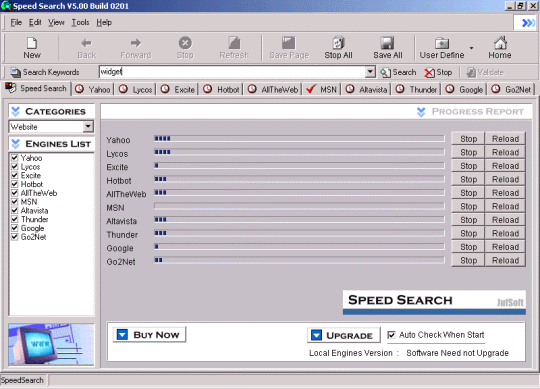Click the Search Keywords label icon
Screen dimensions: 540x389
[15, 72]
